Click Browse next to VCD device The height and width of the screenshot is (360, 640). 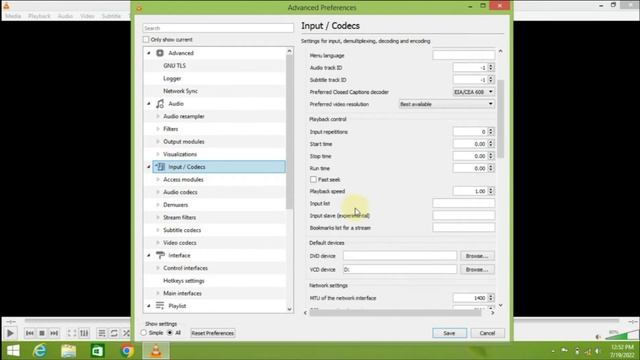(477, 269)
